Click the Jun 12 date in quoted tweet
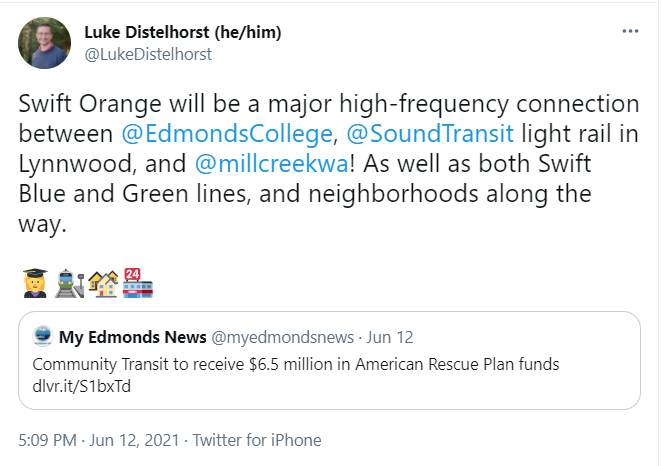Screen dimensions: 661x466 pos(390,337)
